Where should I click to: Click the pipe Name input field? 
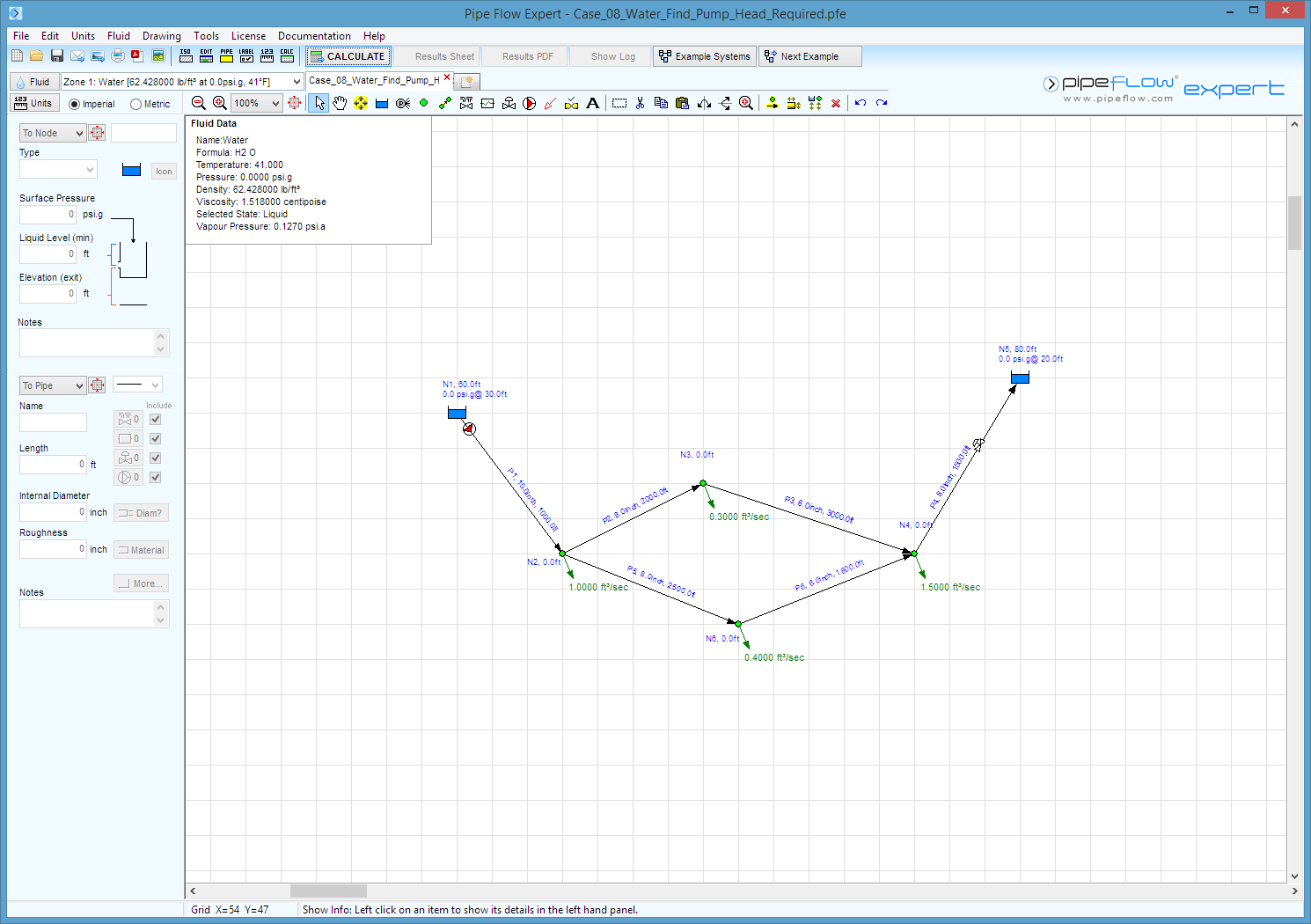point(53,422)
